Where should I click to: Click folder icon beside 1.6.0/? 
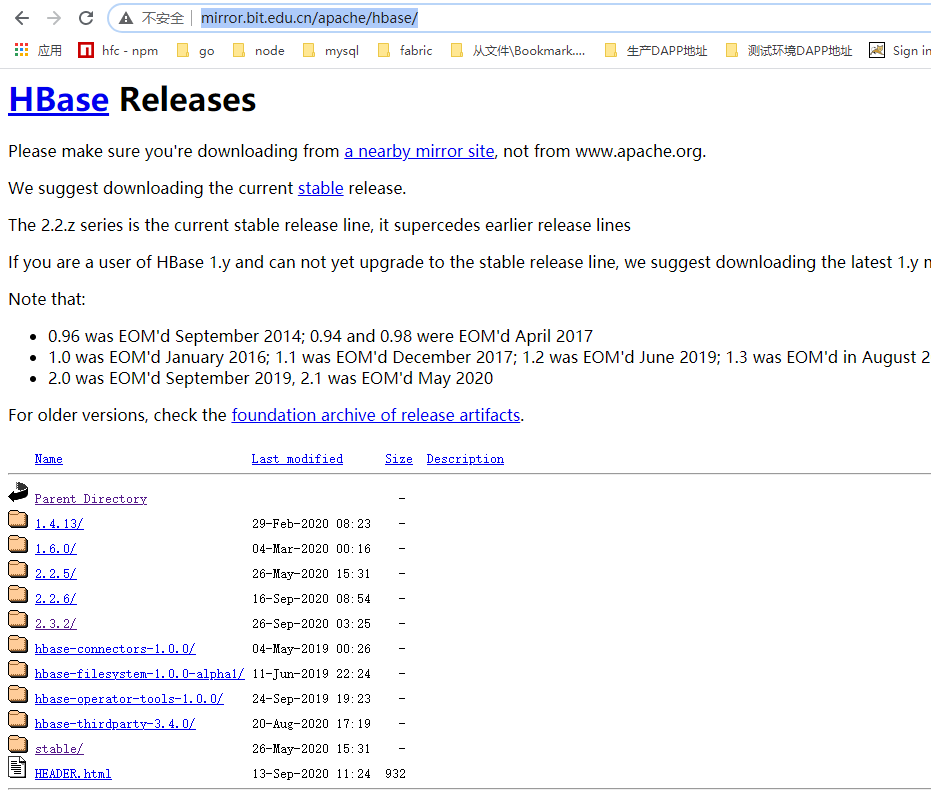click(18, 544)
